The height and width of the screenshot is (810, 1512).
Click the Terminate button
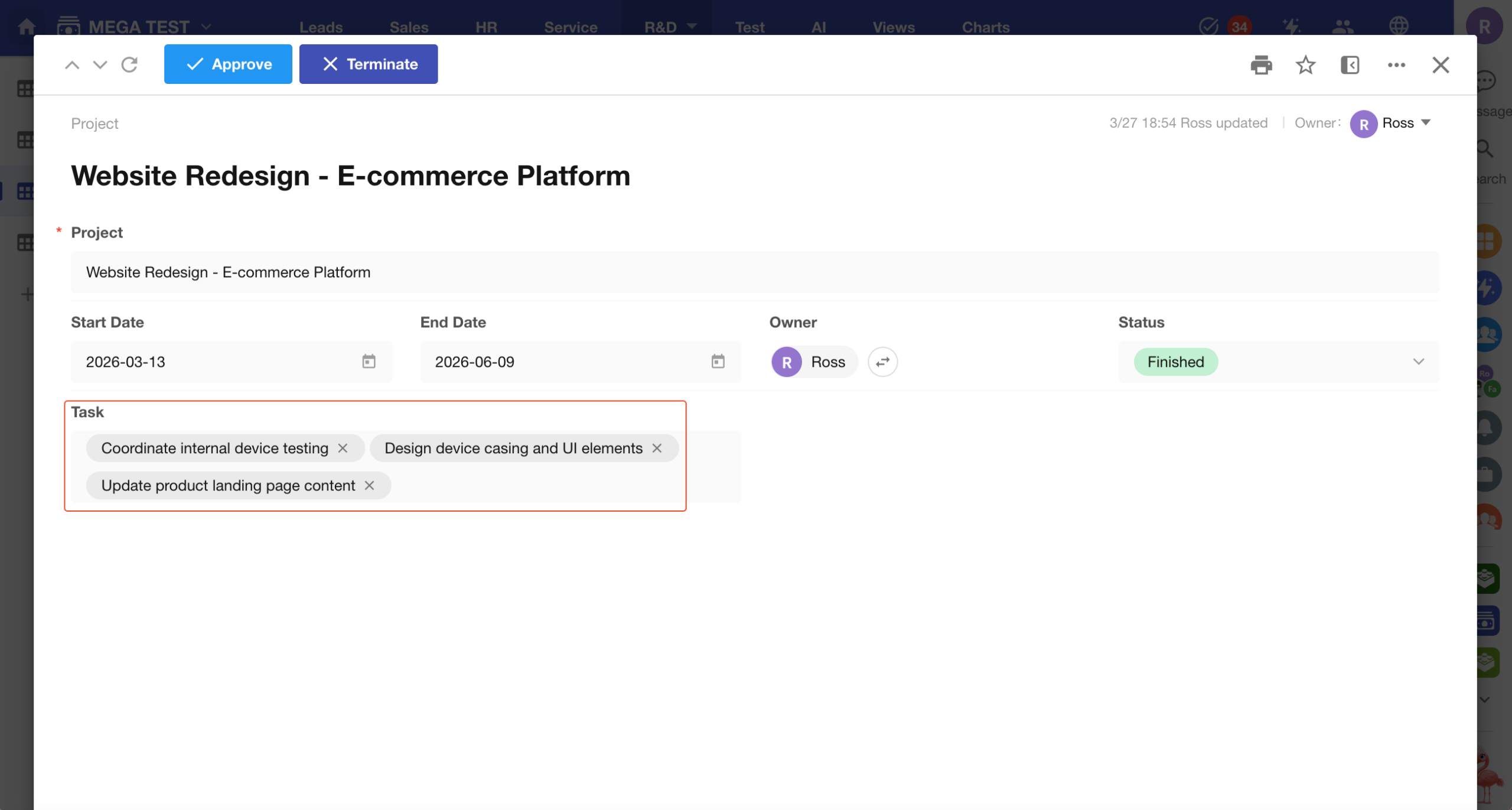point(369,64)
